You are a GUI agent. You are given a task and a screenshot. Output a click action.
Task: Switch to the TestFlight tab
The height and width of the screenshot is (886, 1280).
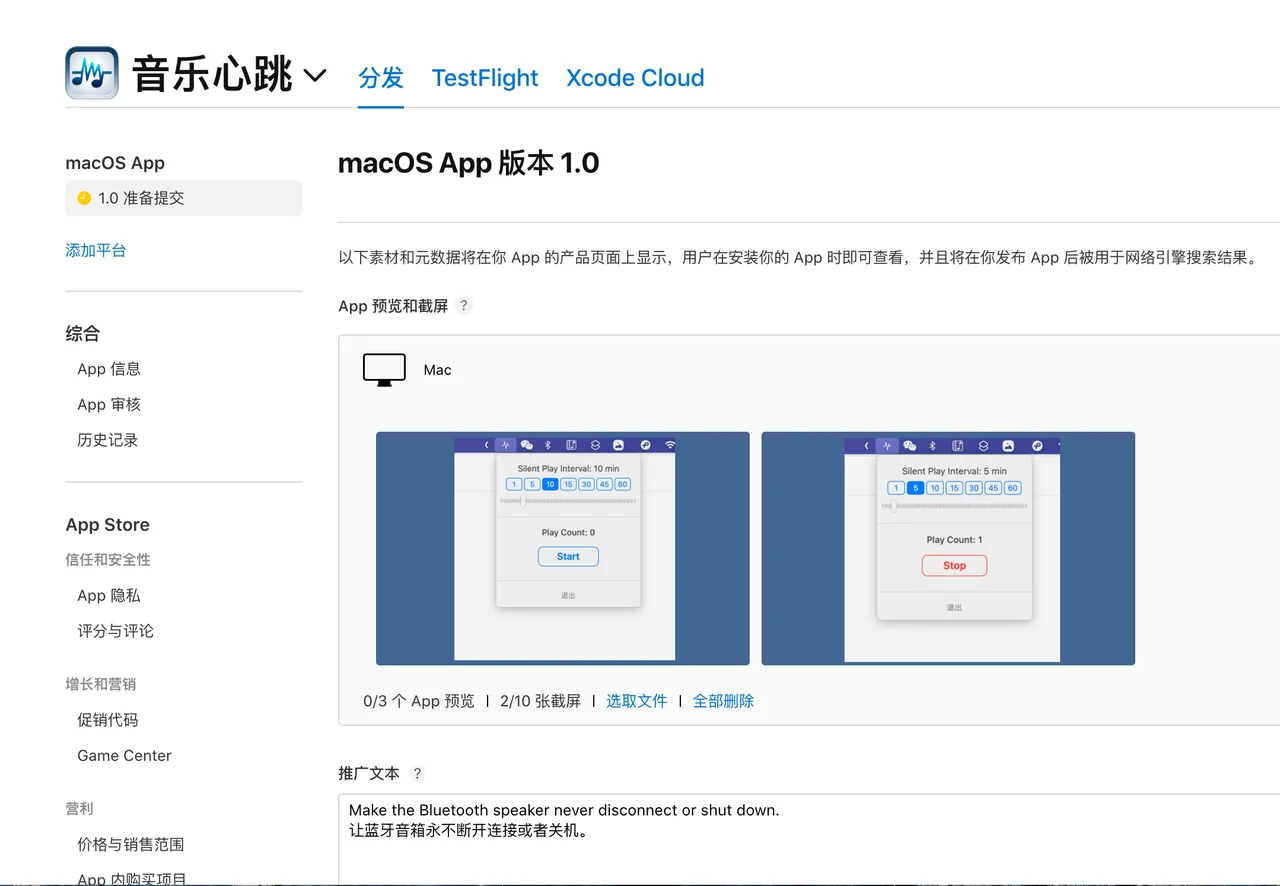[x=485, y=77]
